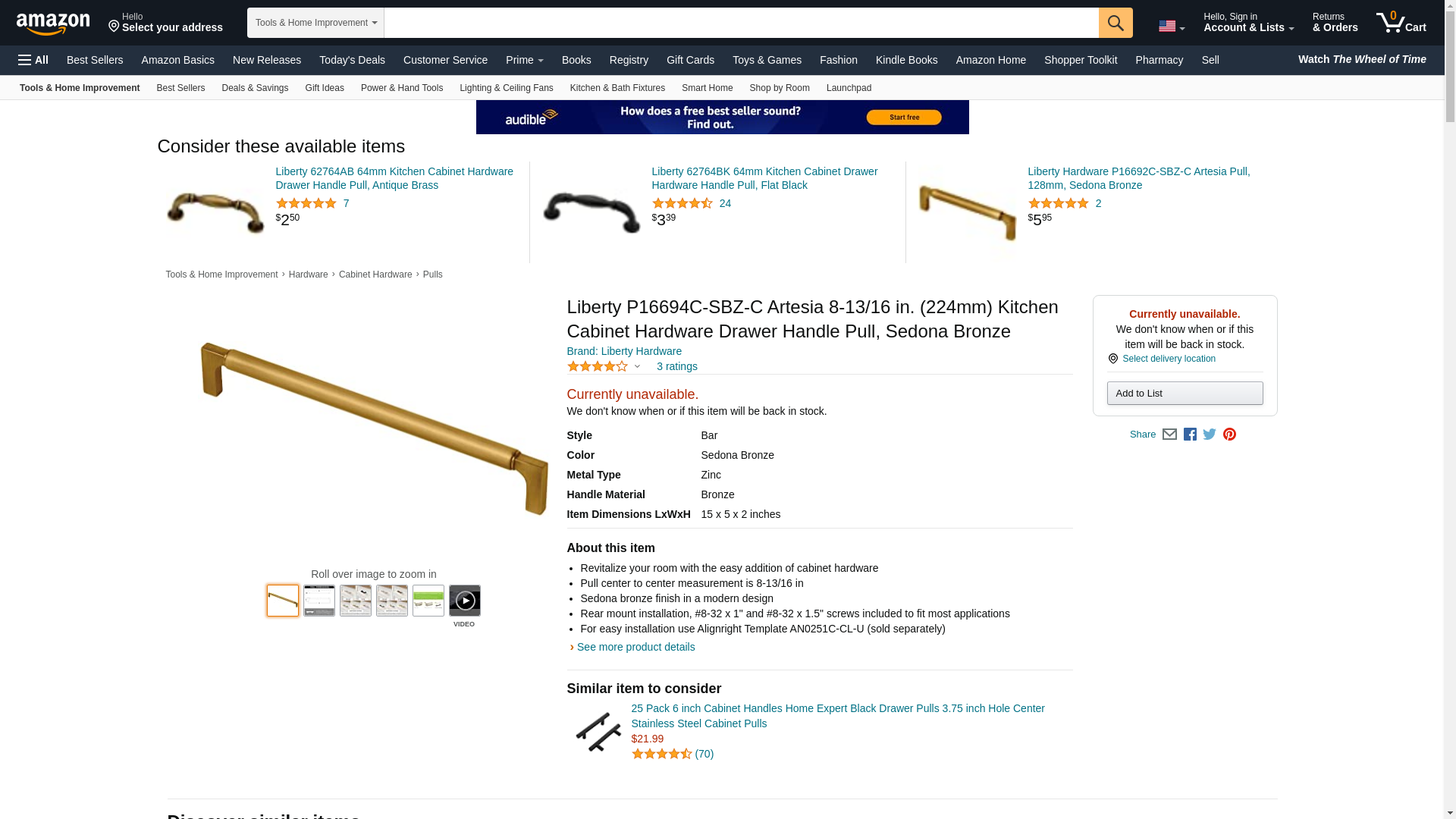The image size is (1456, 819).
Task: Open Today's Deals navigation item
Action: pyautogui.click(x=352, y=60)
